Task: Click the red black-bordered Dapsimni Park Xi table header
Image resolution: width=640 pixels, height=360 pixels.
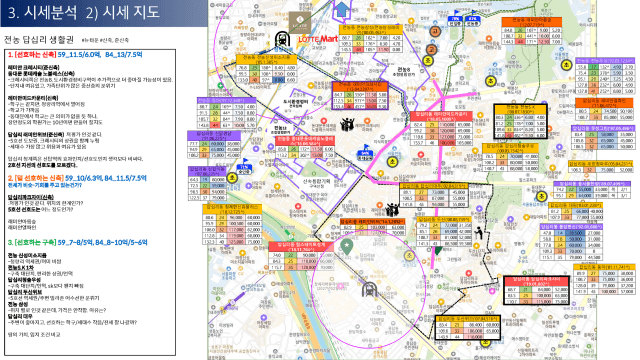Action: pyautogui.click(x=536, y=281)
